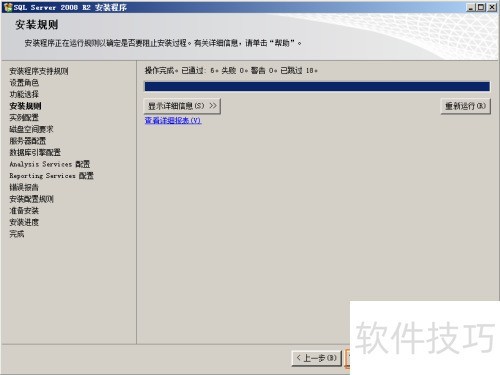Viewport: 500px width, 375px height.
Task: Select 准备安装 step in sidebar
Action: (x=24, y=211)
